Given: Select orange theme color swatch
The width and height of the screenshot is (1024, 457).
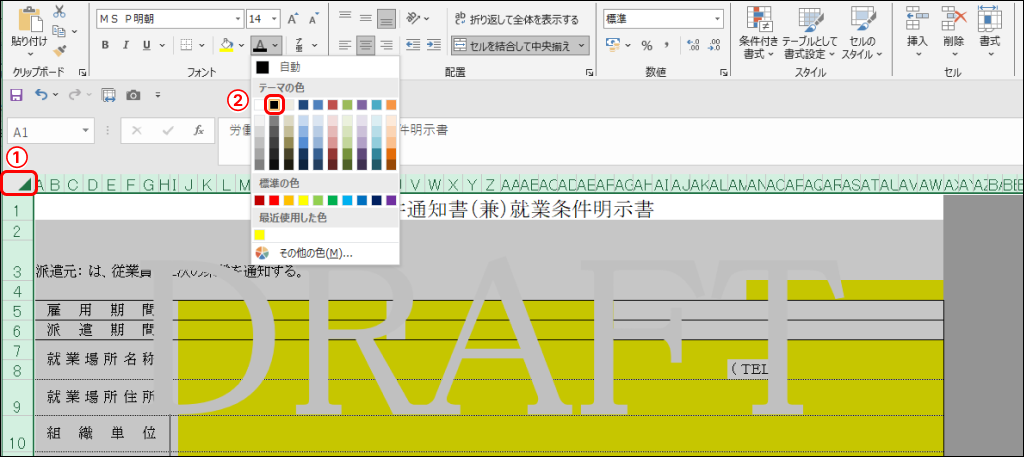Looking at the screenshot, I should (391, 104).
